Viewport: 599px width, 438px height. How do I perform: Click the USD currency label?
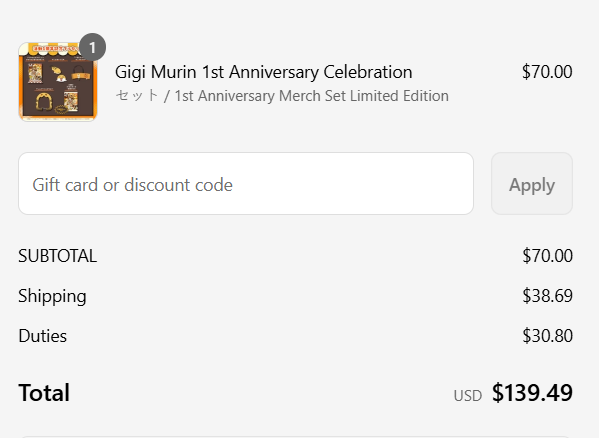tap(468, 396)
